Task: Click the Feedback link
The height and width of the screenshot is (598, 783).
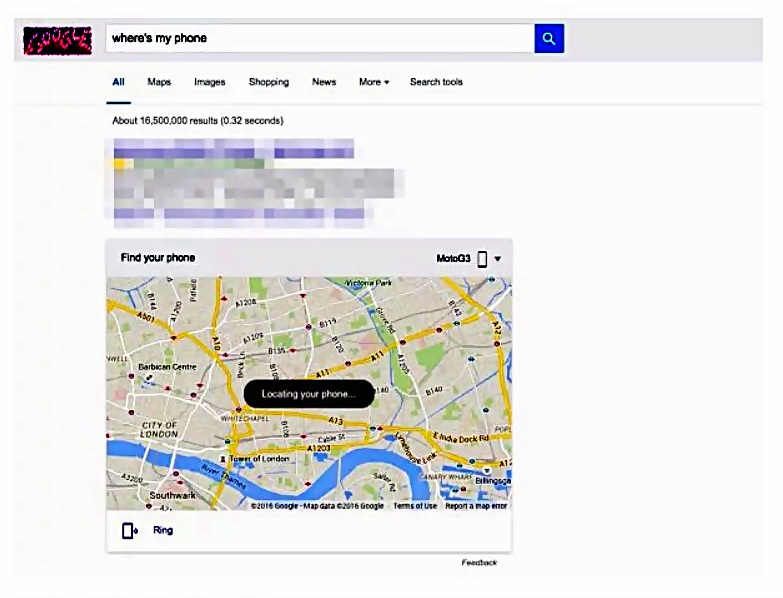Action: 479,563
